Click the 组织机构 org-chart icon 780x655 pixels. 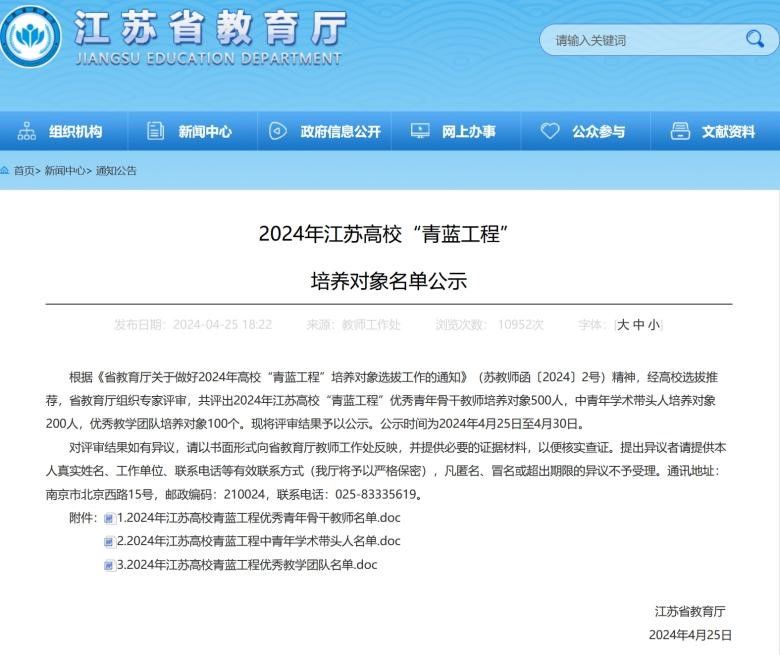click(27, 131)
